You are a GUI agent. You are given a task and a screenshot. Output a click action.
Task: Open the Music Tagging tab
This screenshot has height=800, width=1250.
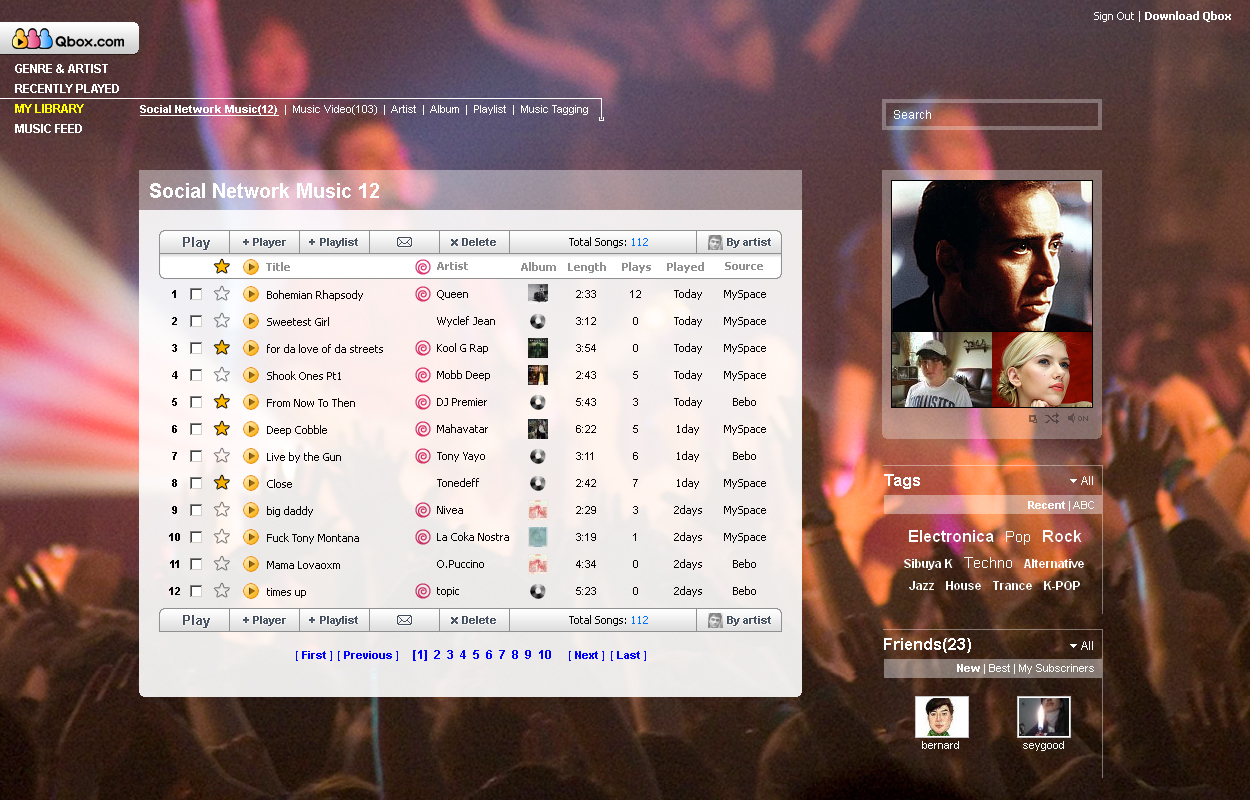coord(554,109)
